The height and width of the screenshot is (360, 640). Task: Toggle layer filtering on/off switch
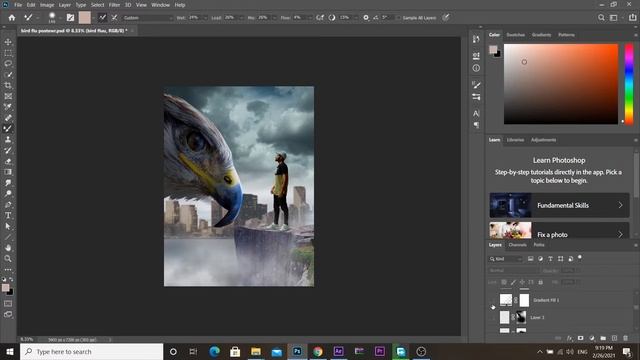[580, 258]
